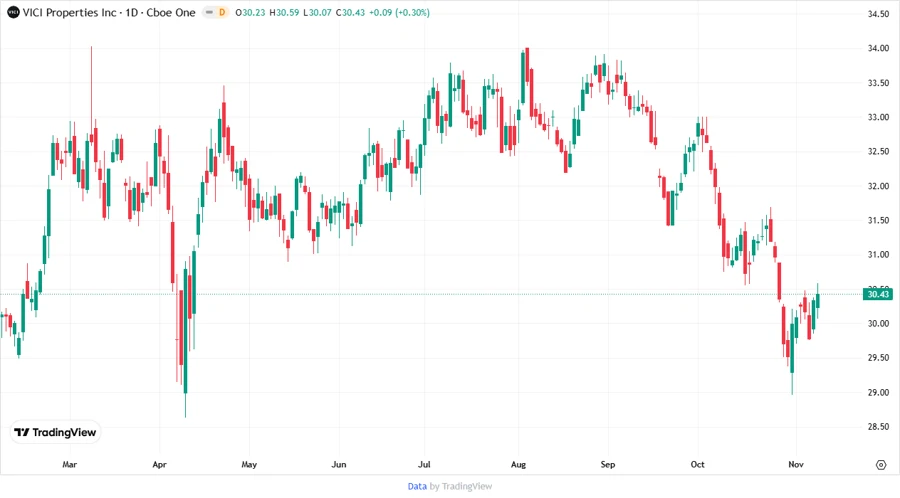Click the close value C30.43
This screenshot has width=900, height=498.
click(350, 12)
